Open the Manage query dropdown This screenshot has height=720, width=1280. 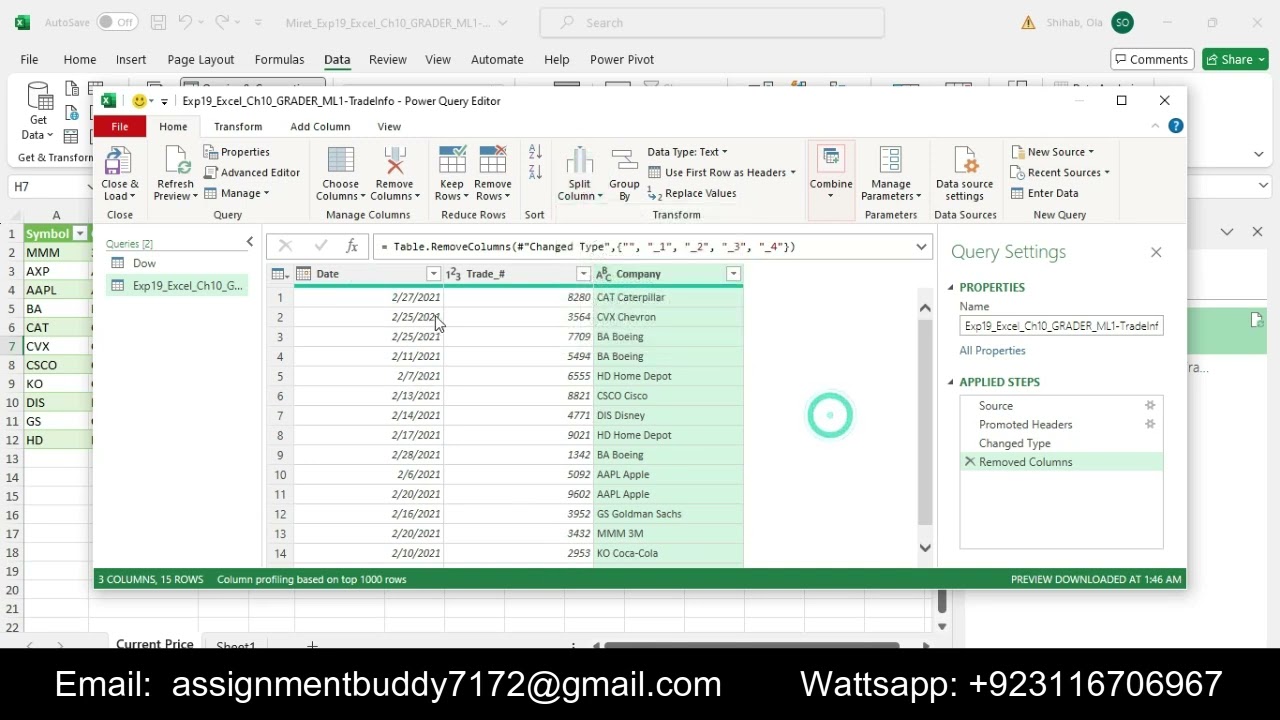coord(237,193)
